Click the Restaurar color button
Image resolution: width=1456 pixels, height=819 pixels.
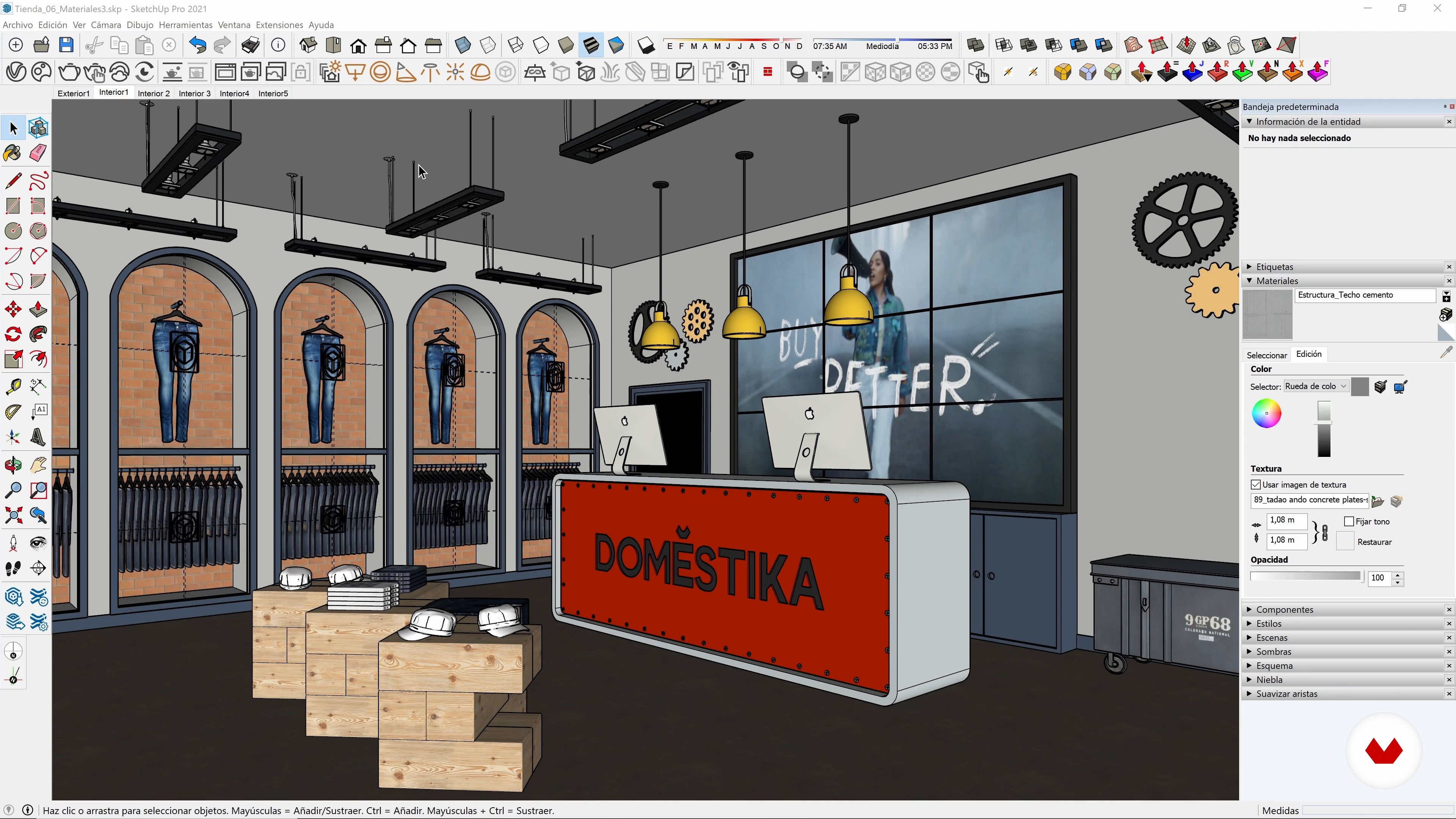(x=1345, y=541)
